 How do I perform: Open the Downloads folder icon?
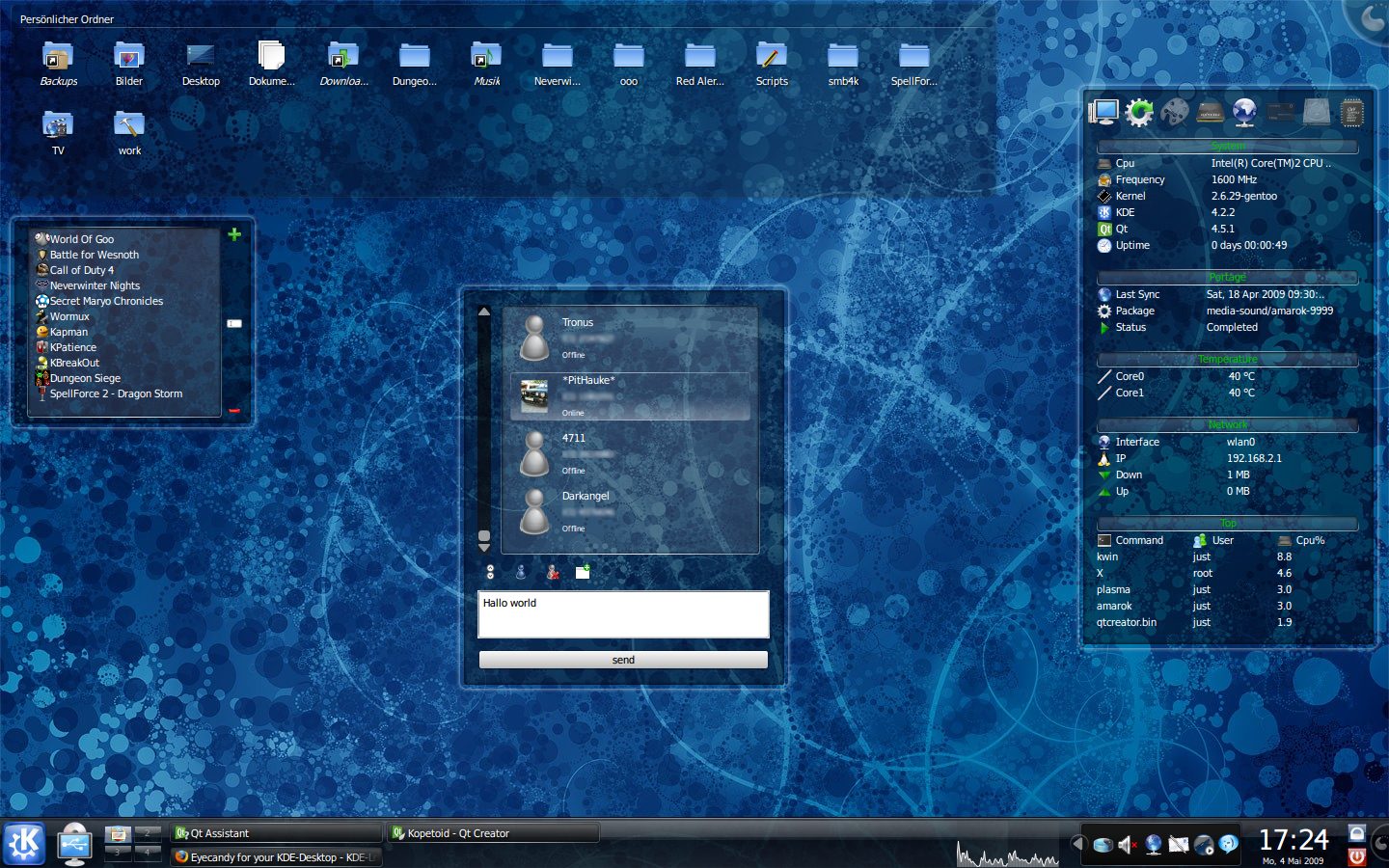343,57
